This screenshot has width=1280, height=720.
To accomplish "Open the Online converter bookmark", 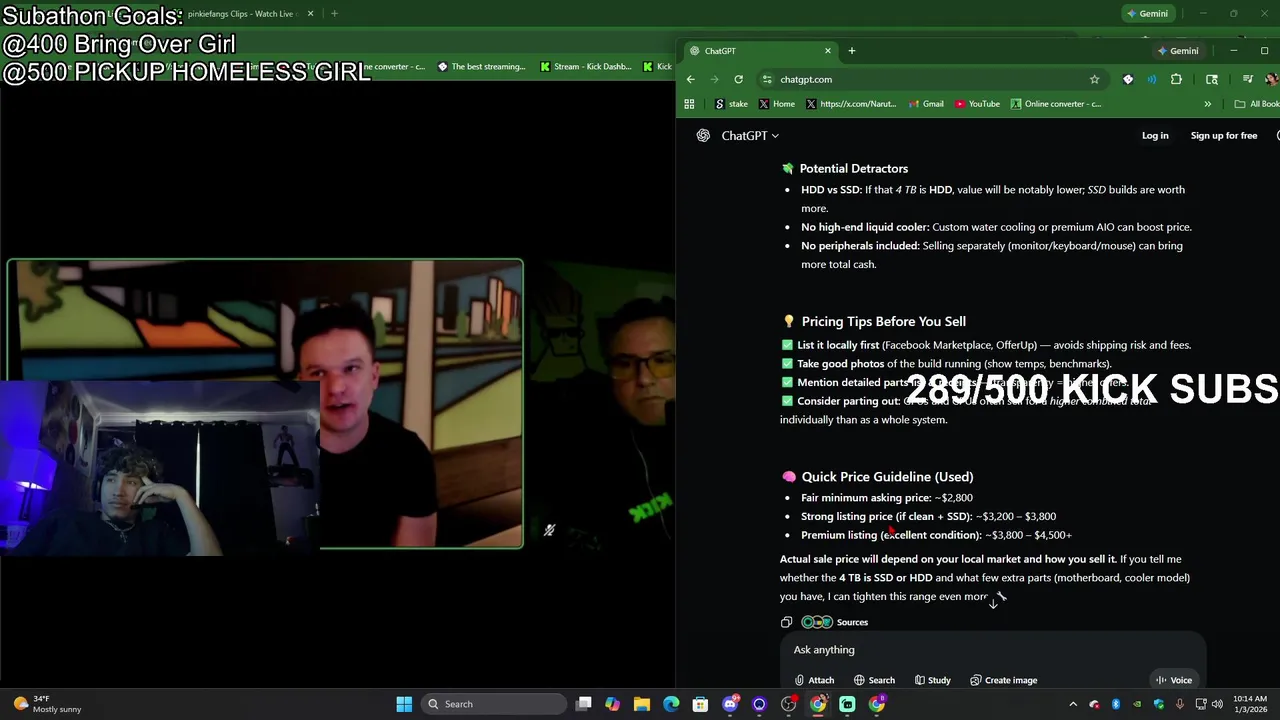I will [x=1056, y=104].
